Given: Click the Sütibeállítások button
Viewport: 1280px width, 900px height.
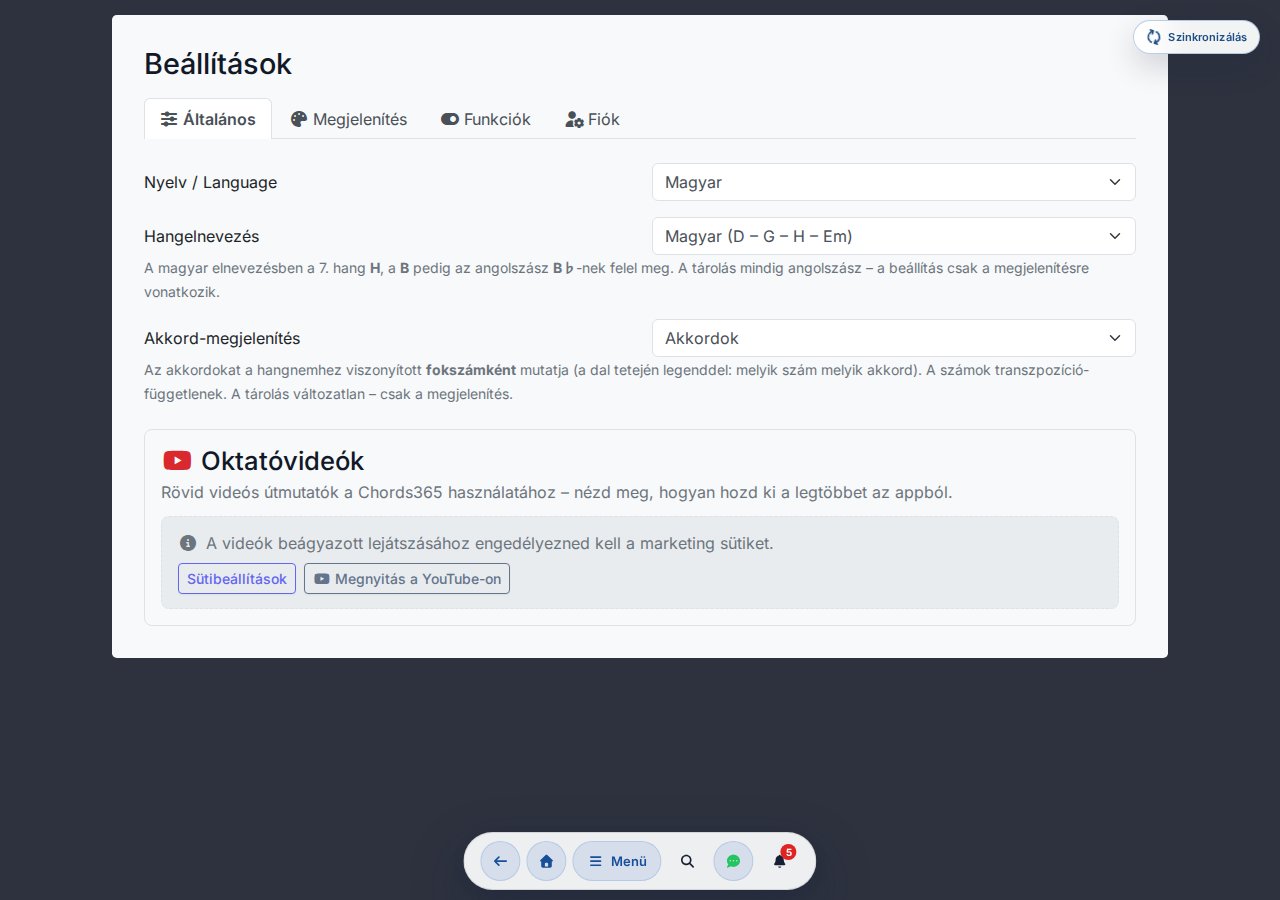Looking at the screenshot, I should click(x=237, y=579).
